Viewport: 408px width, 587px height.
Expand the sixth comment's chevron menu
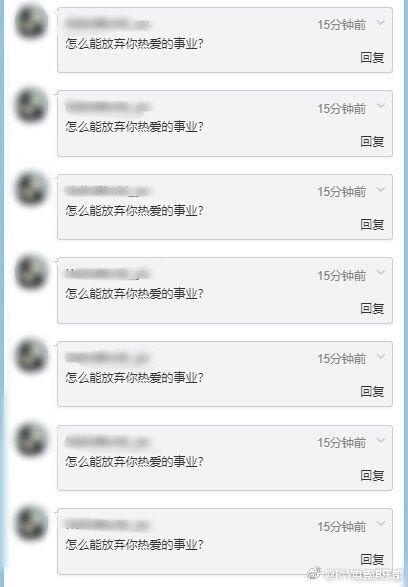click(x=381, y=440)
